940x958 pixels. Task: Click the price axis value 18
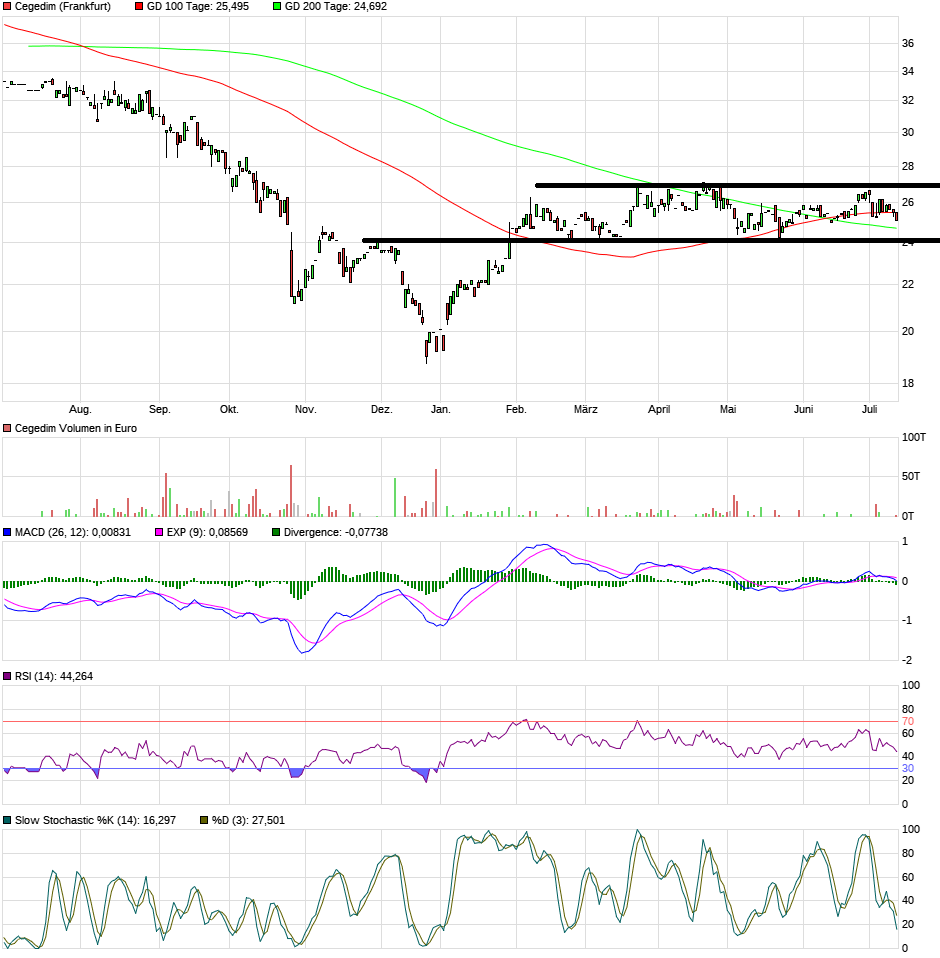(x=908, y=383)
